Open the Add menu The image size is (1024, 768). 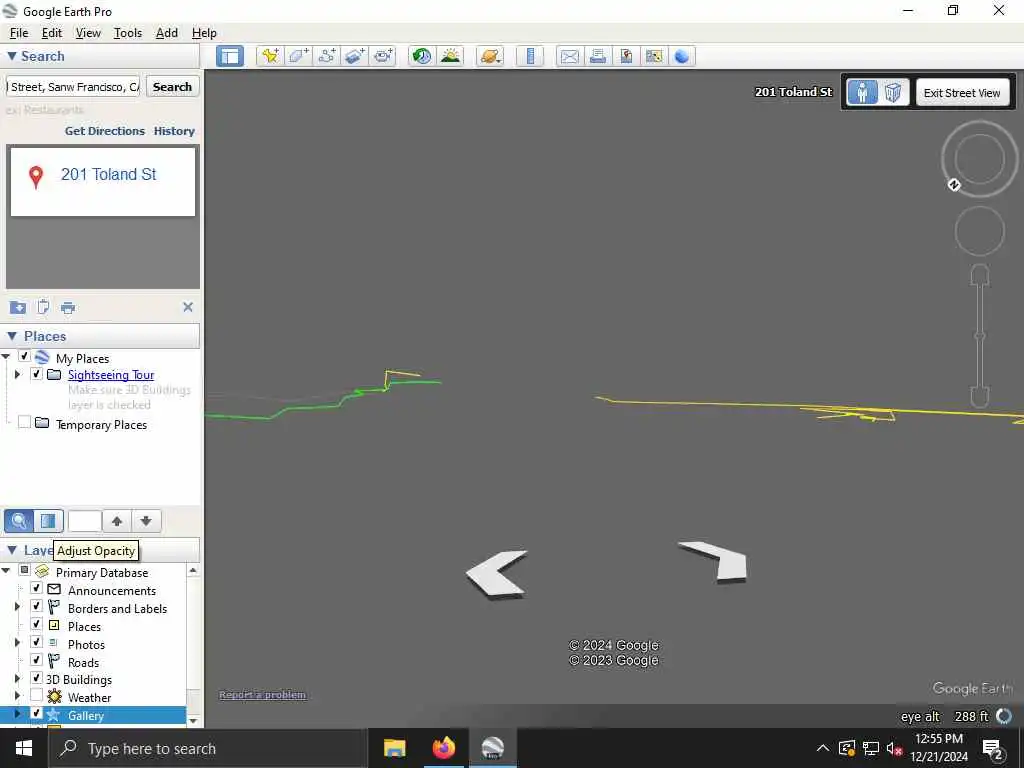click(x=167, y=33)
